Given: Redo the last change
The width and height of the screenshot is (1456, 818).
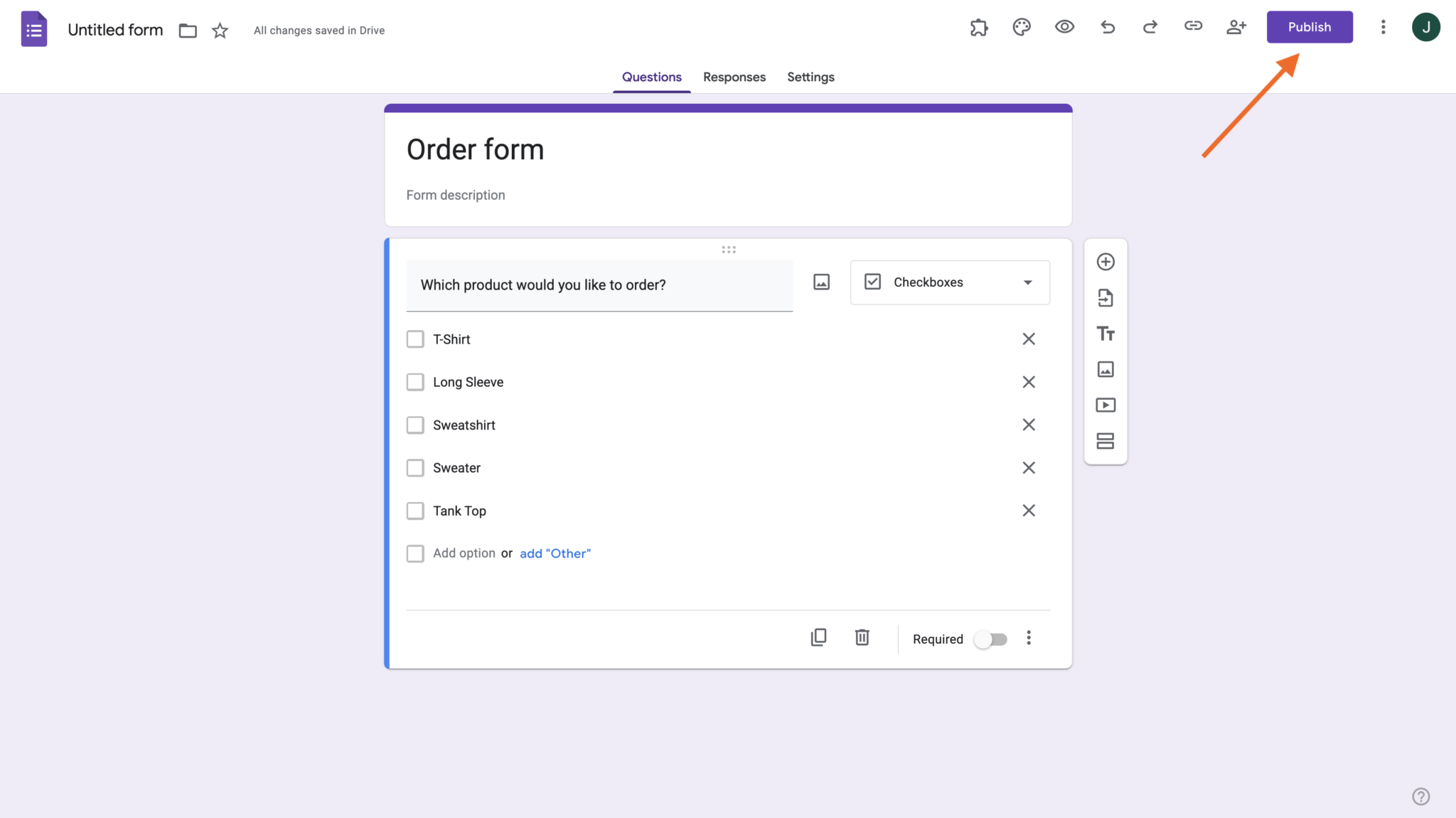Looking at the screenshot, I should pyautogui.click(x=1150, y=27).
